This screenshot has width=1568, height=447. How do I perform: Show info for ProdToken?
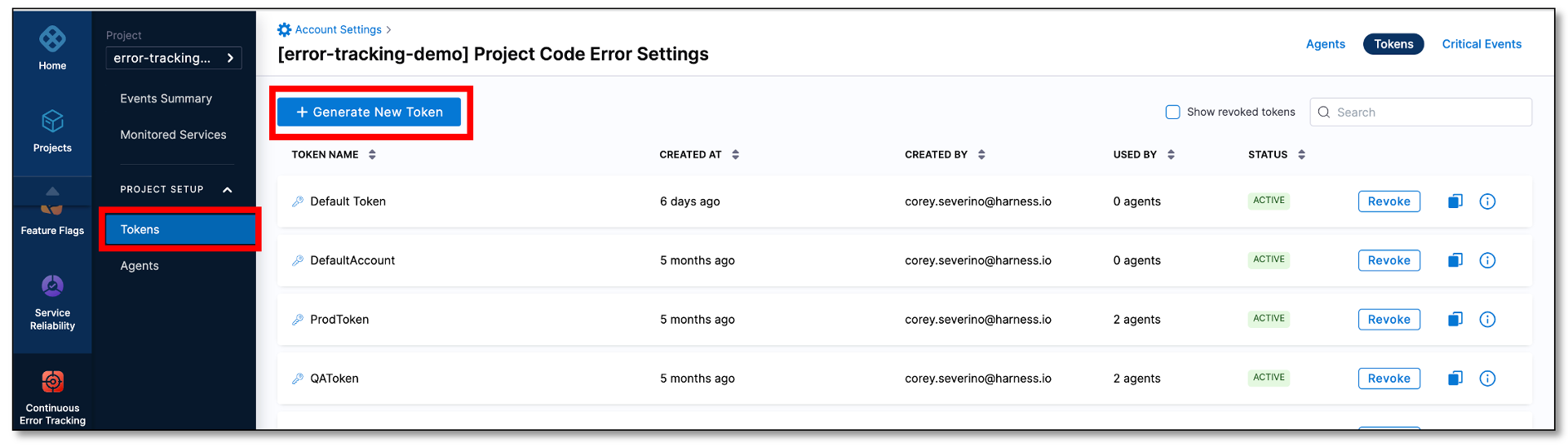click(x=1487, y=320)
